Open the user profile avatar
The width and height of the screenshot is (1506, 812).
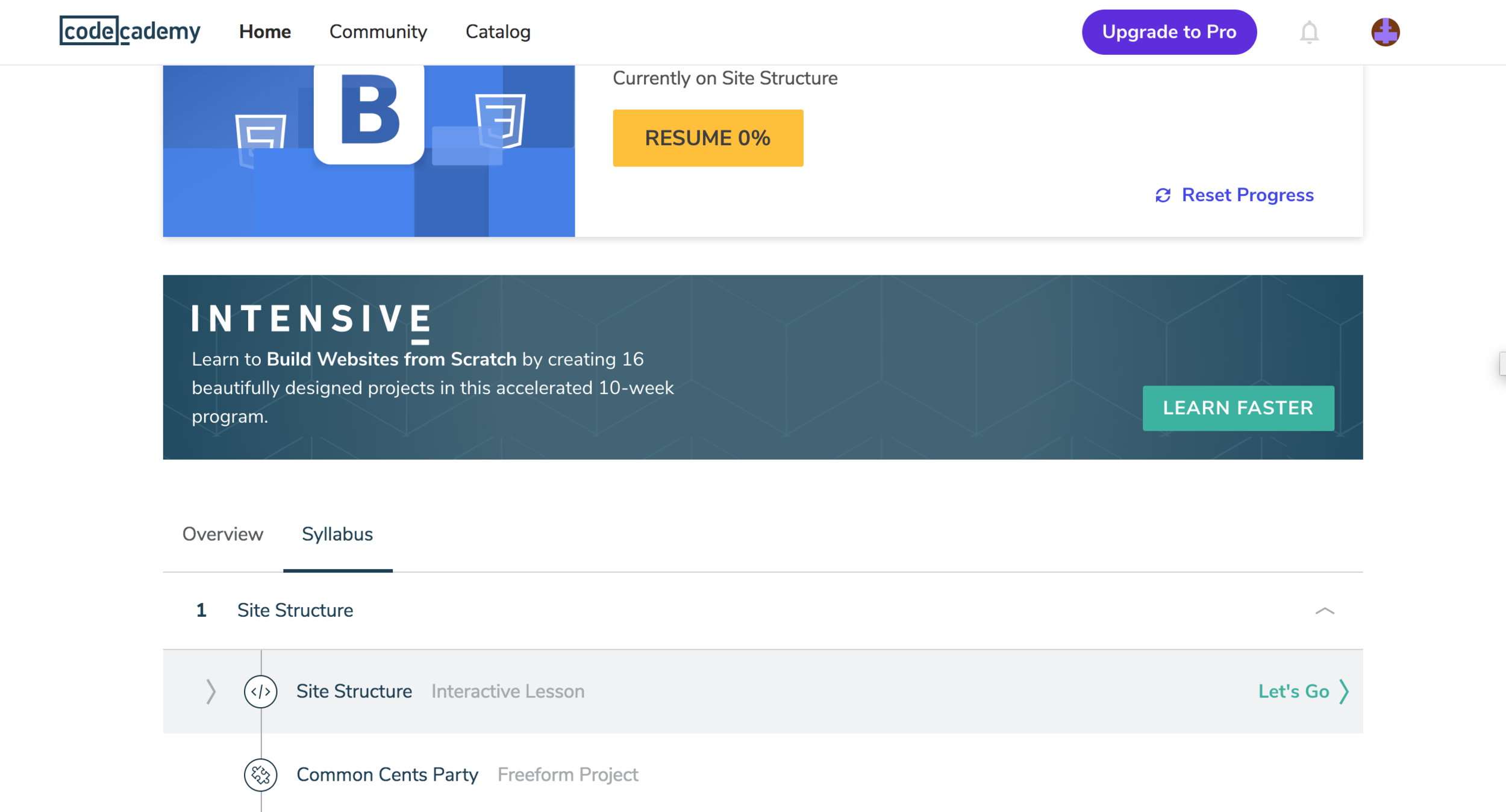click(1385, 32)
